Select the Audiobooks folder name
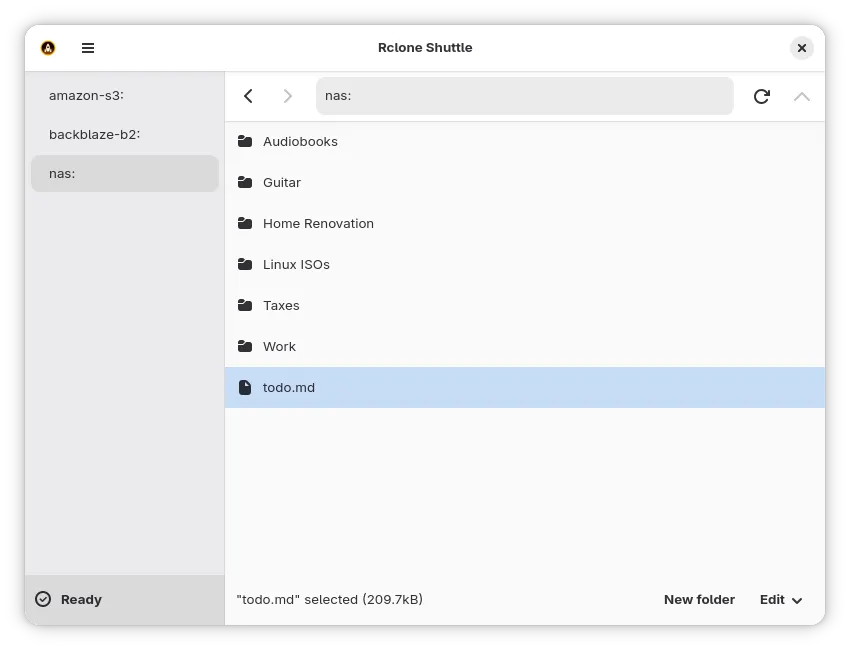 (x=300, y=141)
